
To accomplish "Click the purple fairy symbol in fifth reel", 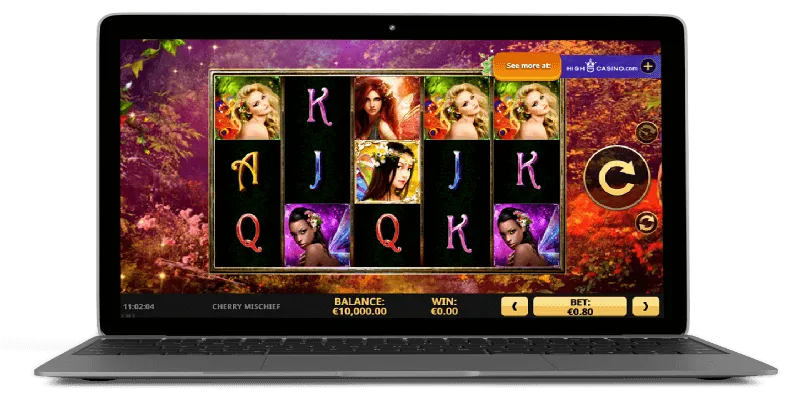I will 526,235.
